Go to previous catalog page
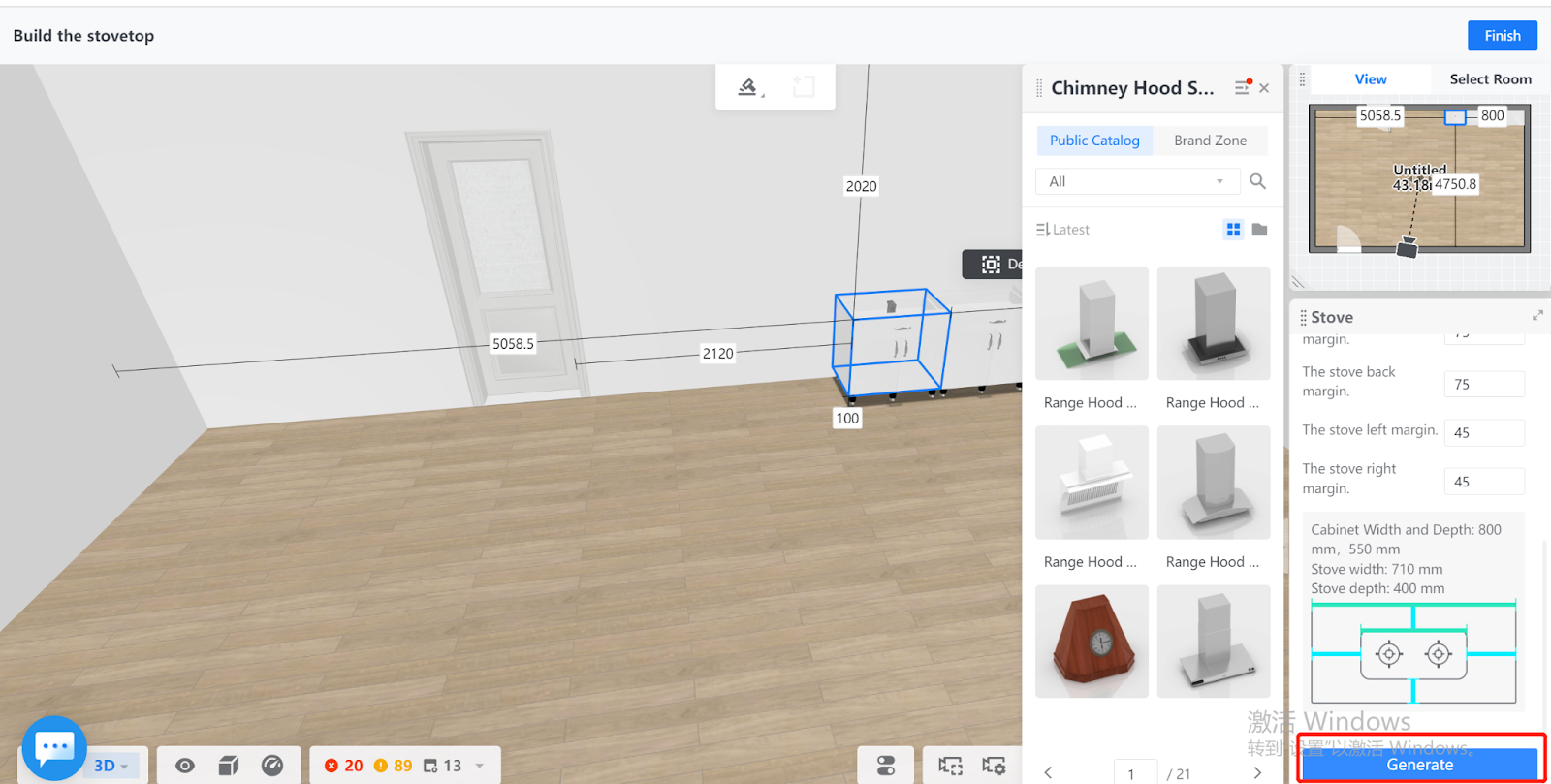Viewport: 1551px width, 784px height. [x=1048, y=773]
